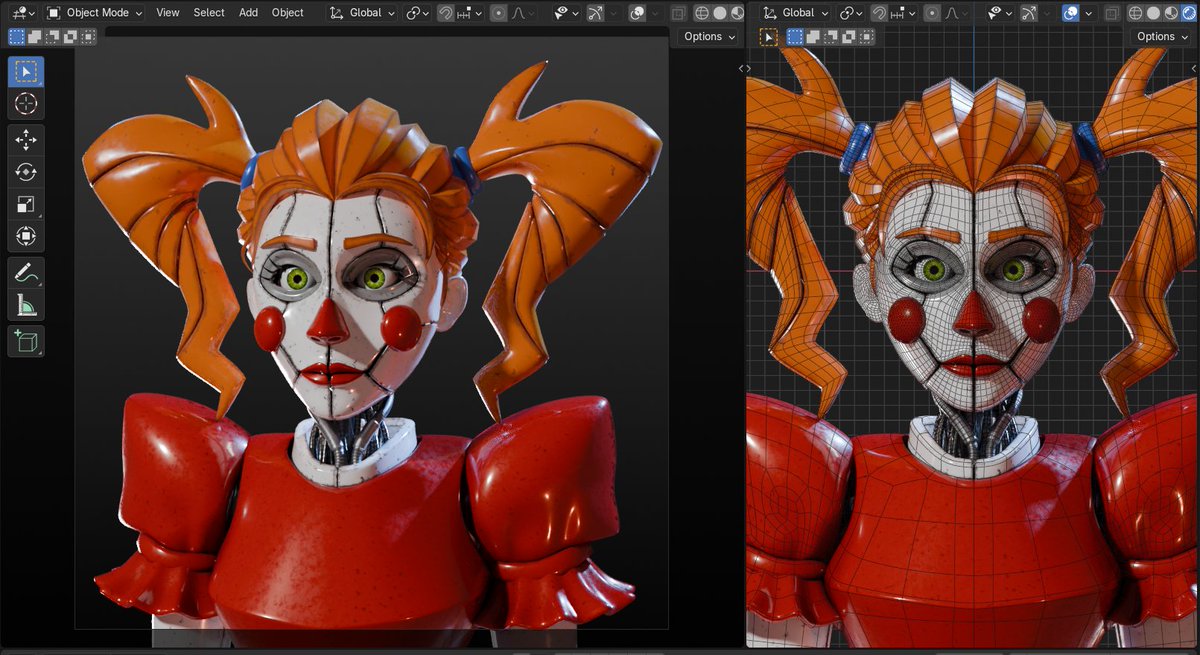Activate the Rotate tool

pyautogui.click(x=26, y=172)
